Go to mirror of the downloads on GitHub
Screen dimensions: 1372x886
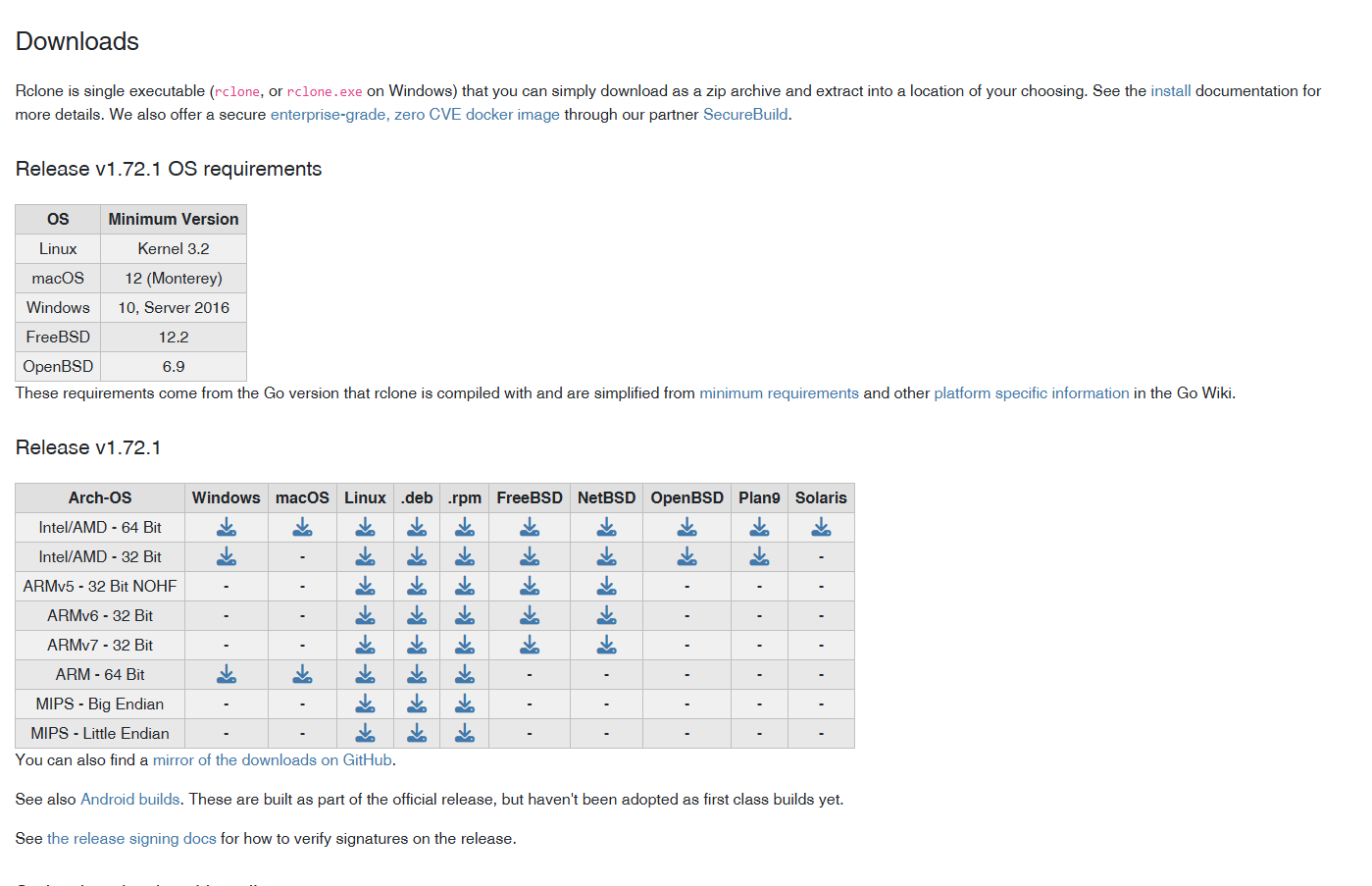(273, 760)
